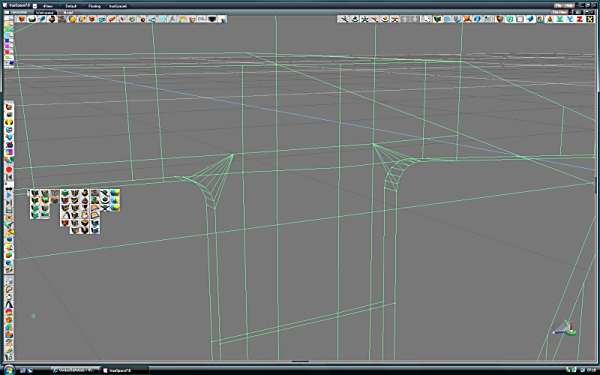Click the orange cube icon in the top-left toolbar
Image resolution: width=600 pixels, height=375 pixels.
pos(22,19)
